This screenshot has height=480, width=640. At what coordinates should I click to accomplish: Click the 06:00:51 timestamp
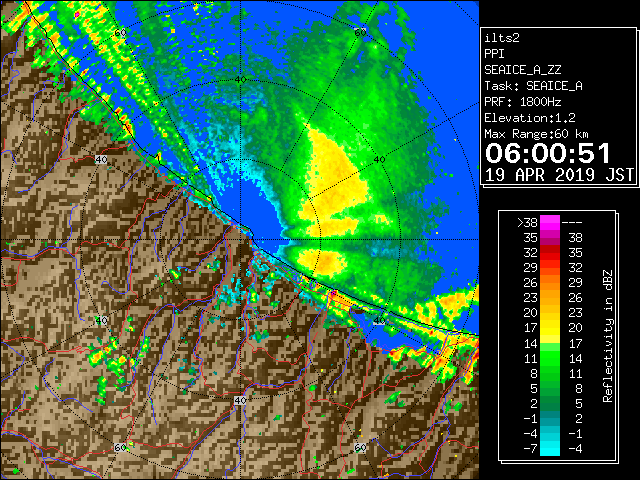(548, 153)
